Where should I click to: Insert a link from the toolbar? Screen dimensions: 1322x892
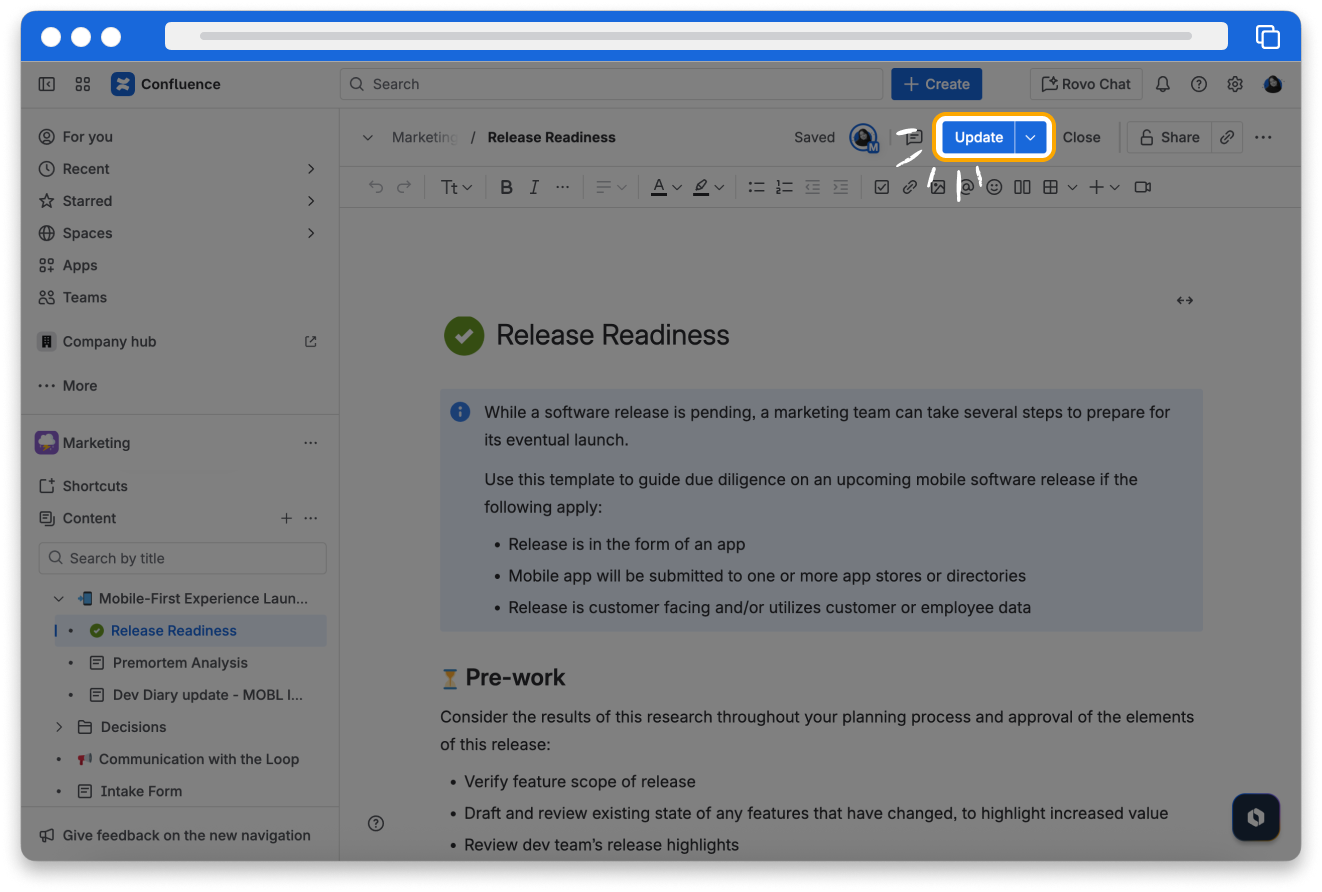[909, 187]
